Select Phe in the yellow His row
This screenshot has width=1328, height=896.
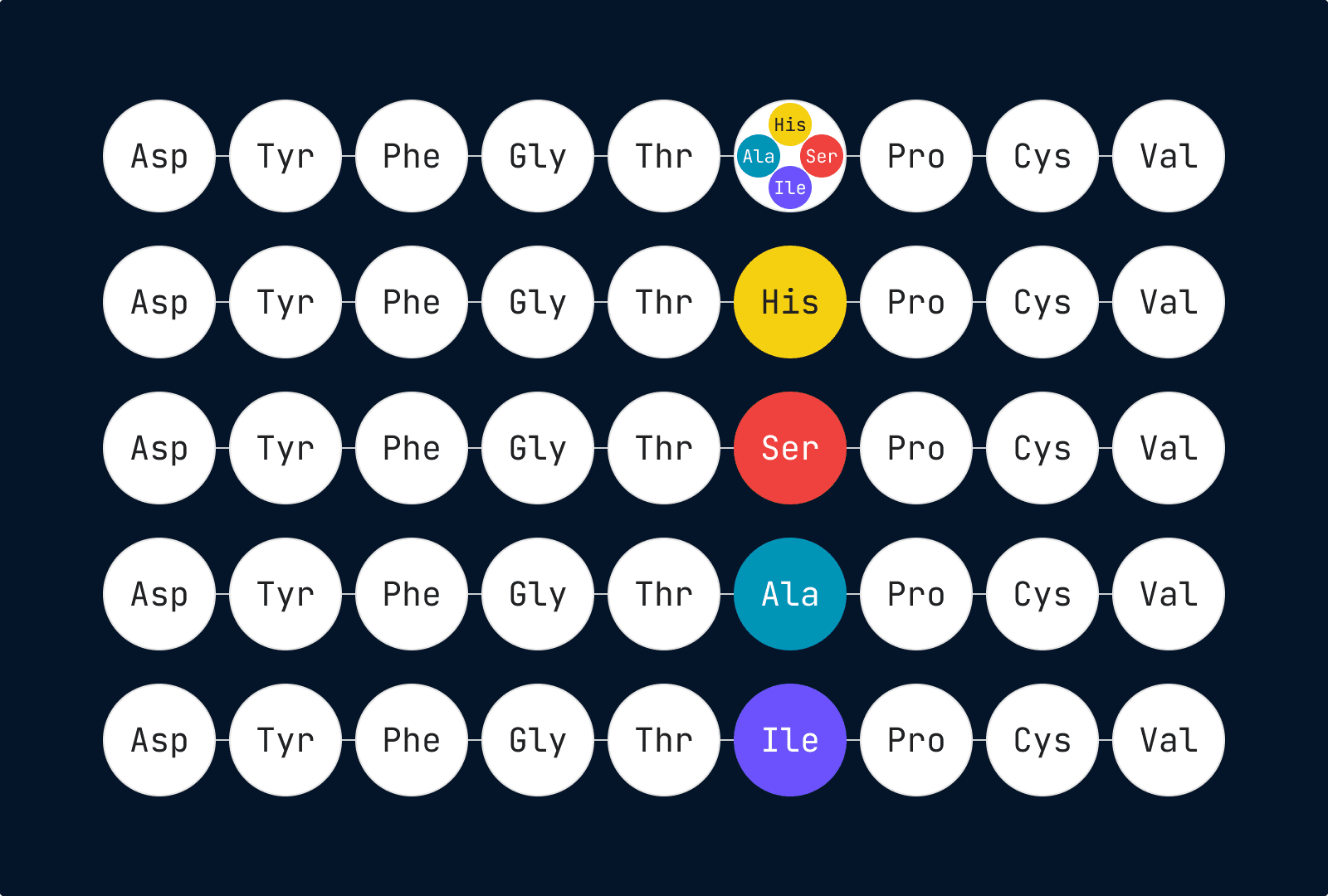tap(412, 302)
